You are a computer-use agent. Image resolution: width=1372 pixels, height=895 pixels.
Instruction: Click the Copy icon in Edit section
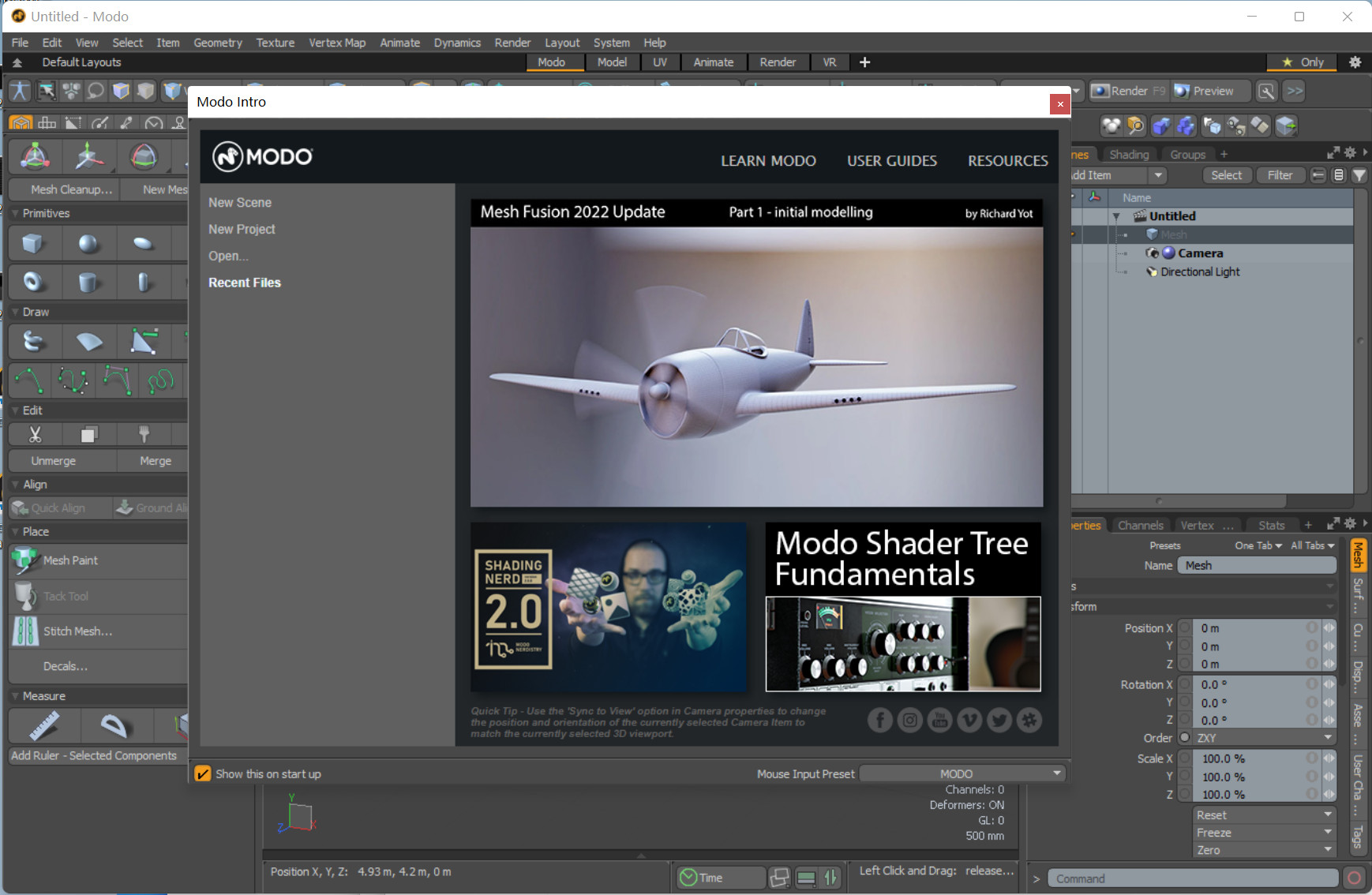pos(88,434)
